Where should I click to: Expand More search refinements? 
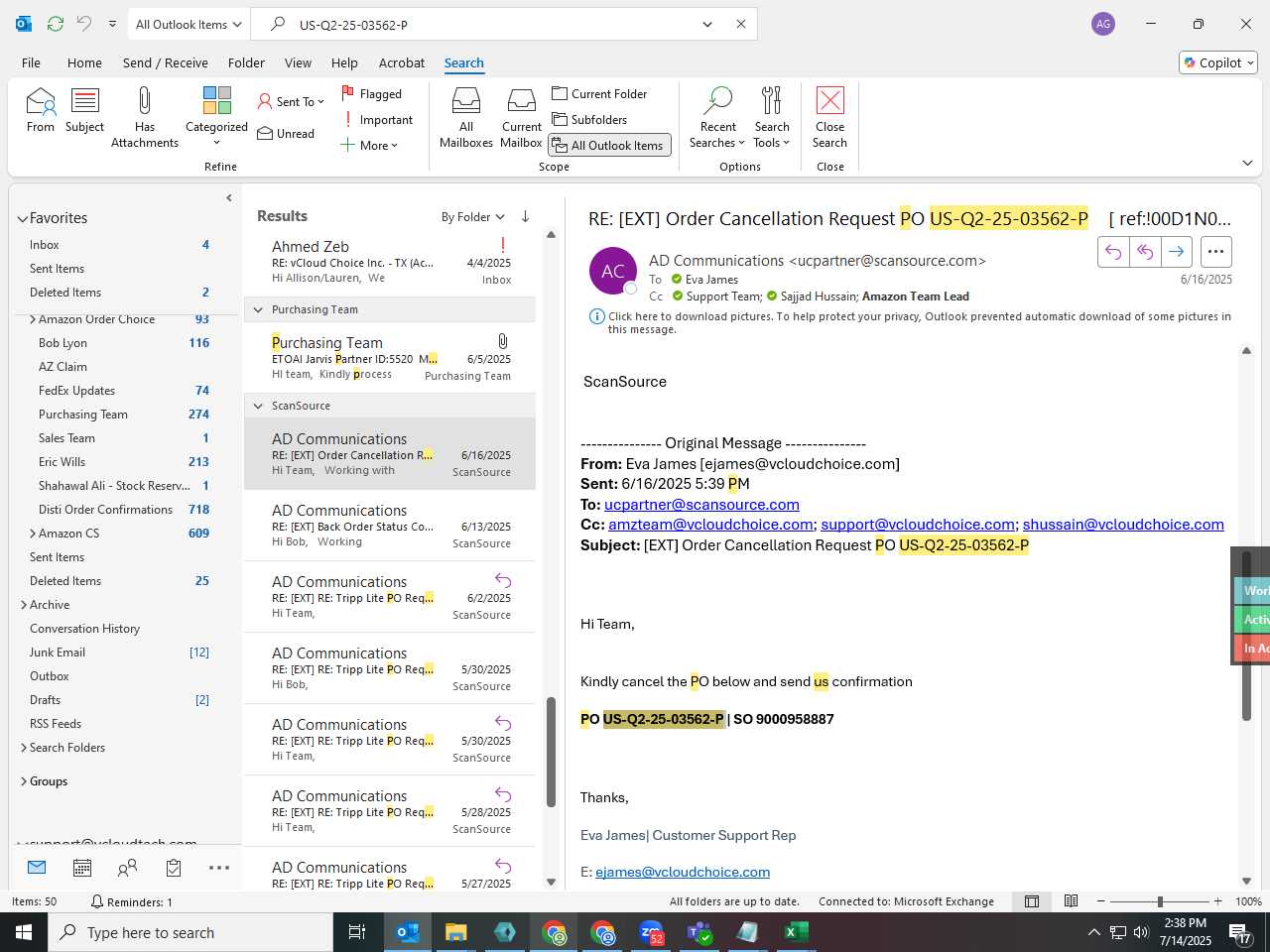(x=369, y=145)
